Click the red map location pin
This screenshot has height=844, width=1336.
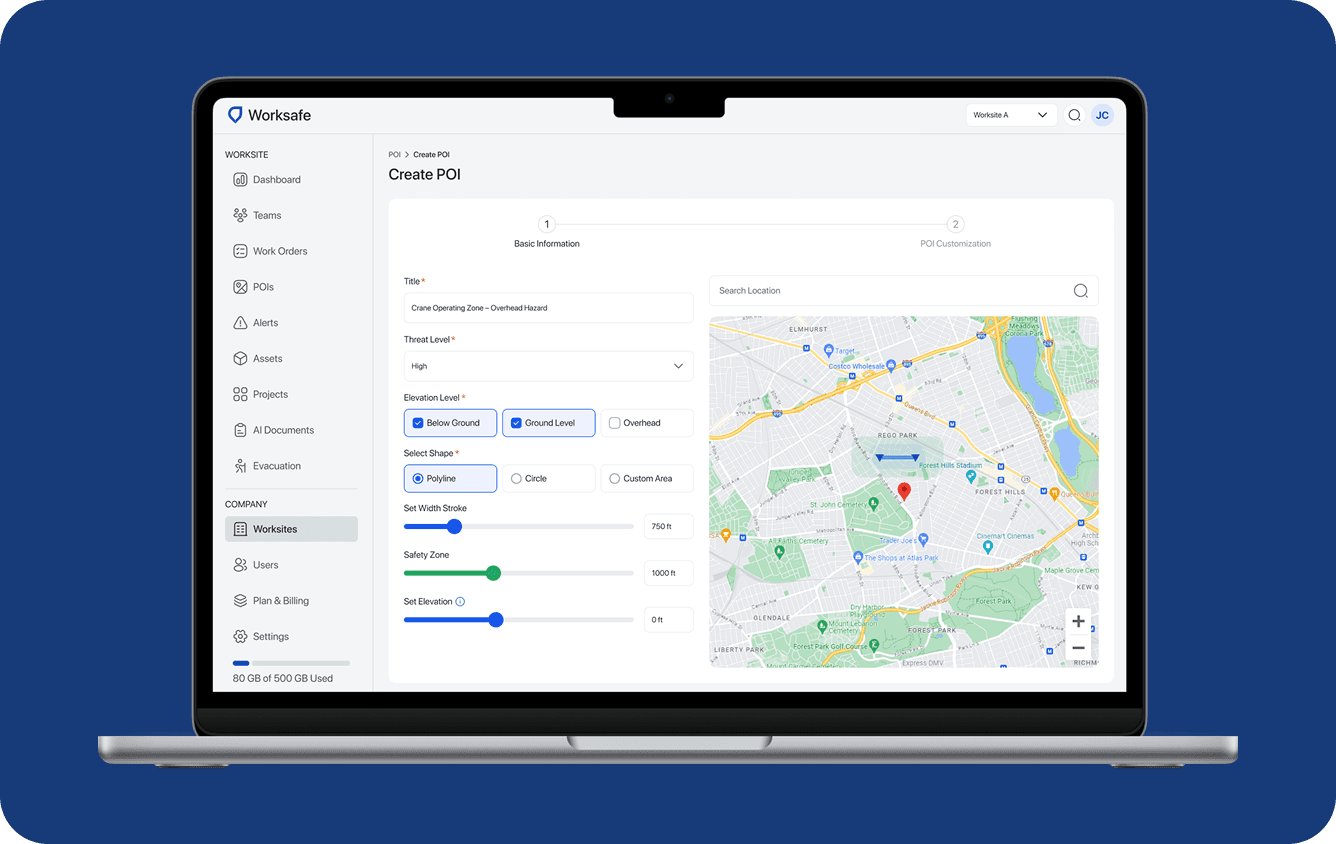[x=904, y=491]
